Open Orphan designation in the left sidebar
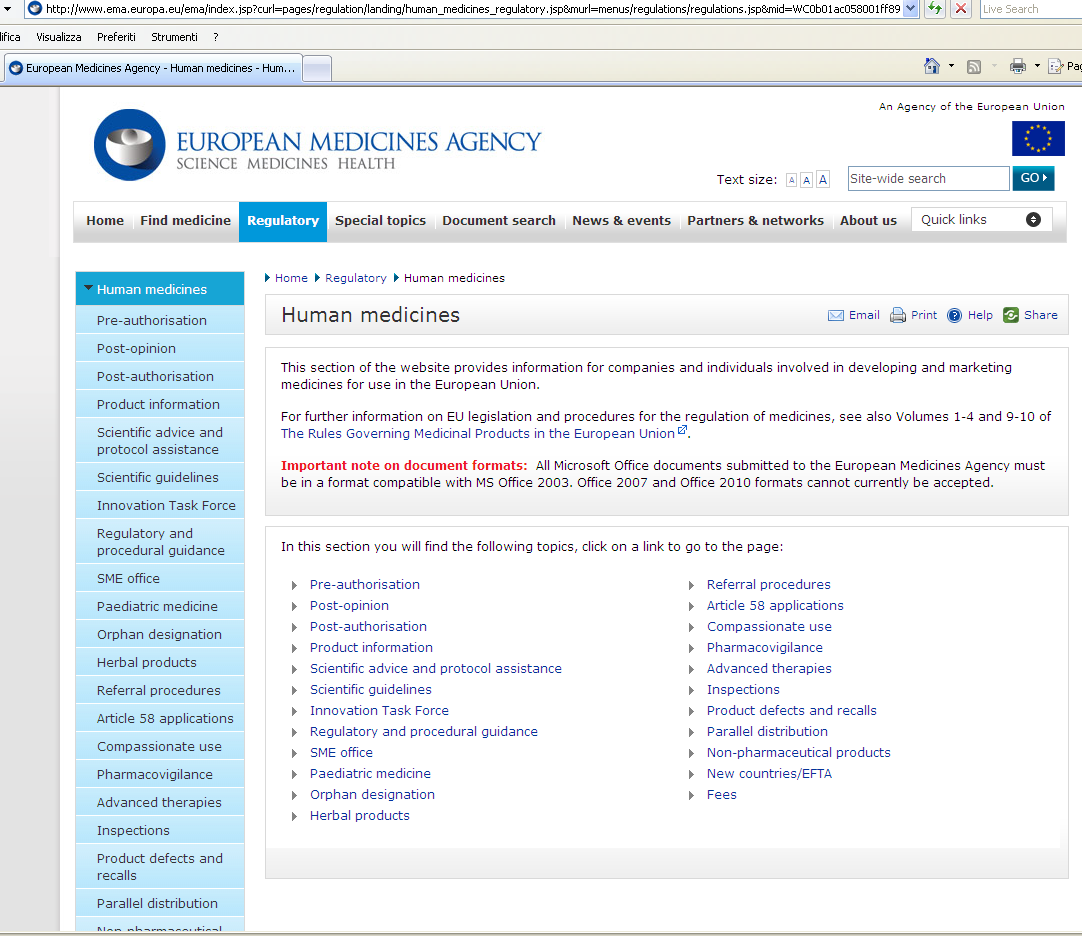Screen dimensions: 1082x936 (x=160, y=634)
